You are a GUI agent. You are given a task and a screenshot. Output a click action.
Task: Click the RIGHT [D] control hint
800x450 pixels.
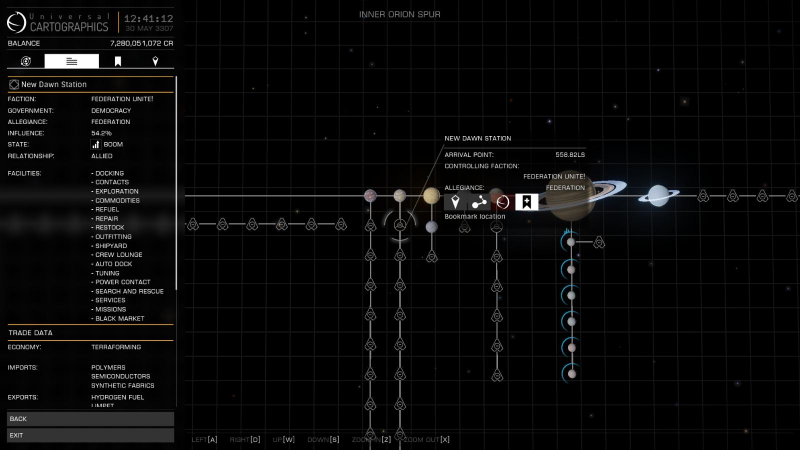pos(245,439)
